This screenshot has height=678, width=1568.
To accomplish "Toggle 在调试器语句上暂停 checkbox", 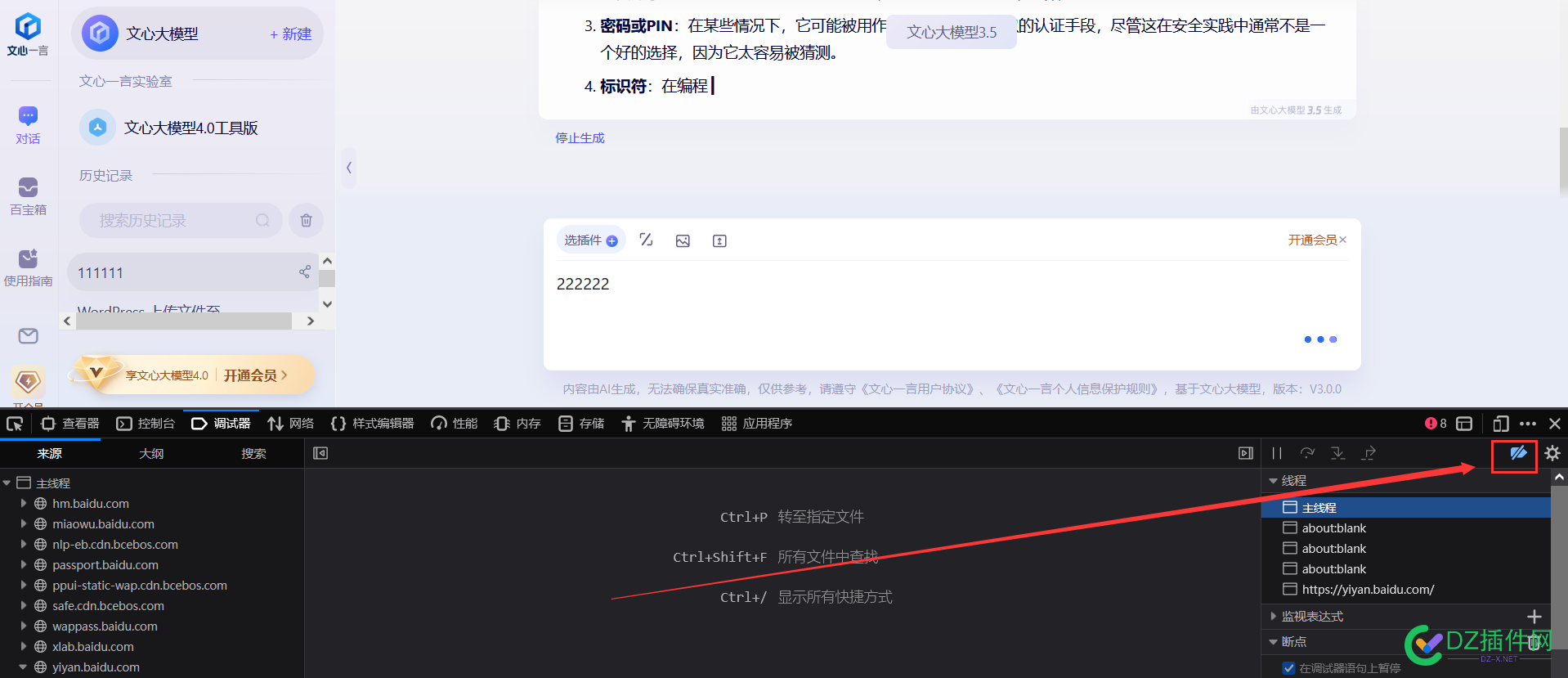I will (x=1289, y=668).
